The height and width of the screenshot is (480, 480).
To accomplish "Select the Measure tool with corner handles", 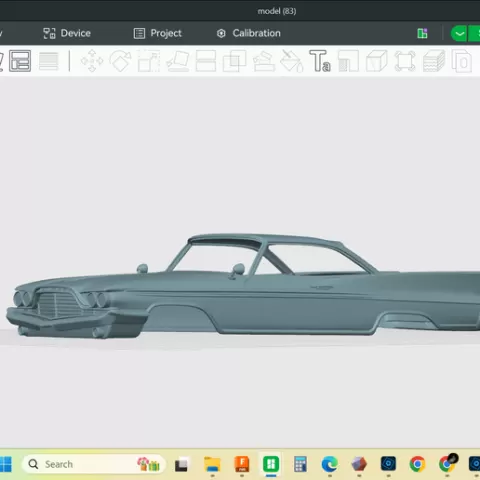I will click(405, 61).
